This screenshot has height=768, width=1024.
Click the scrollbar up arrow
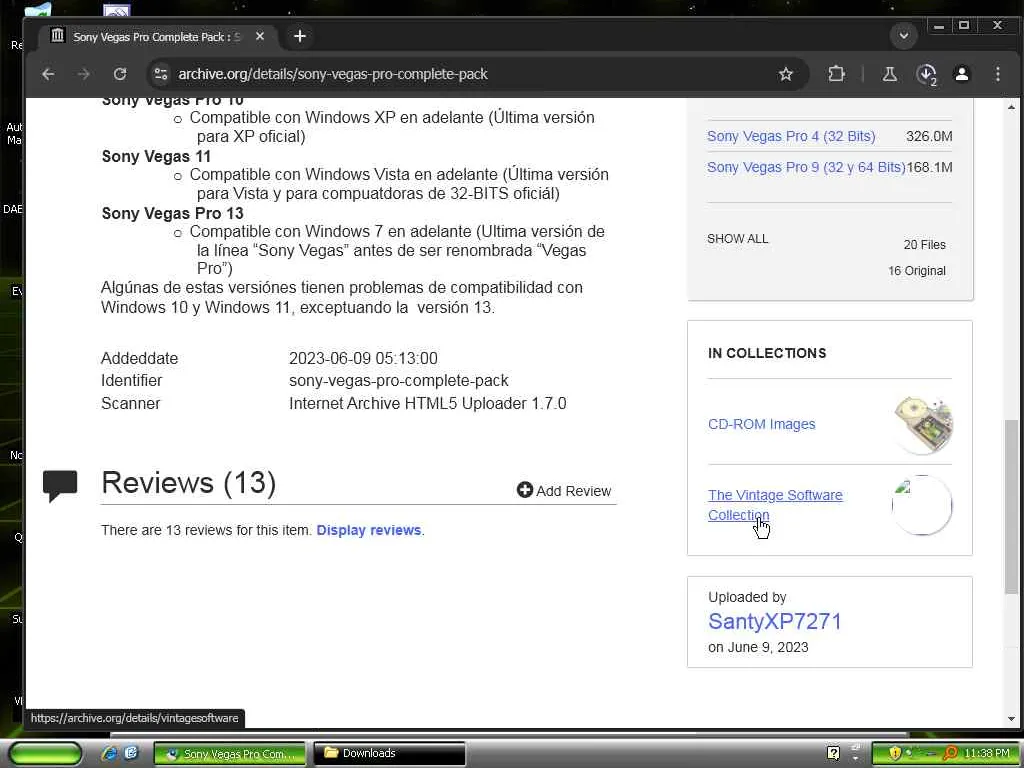[x=1011, y=106]
